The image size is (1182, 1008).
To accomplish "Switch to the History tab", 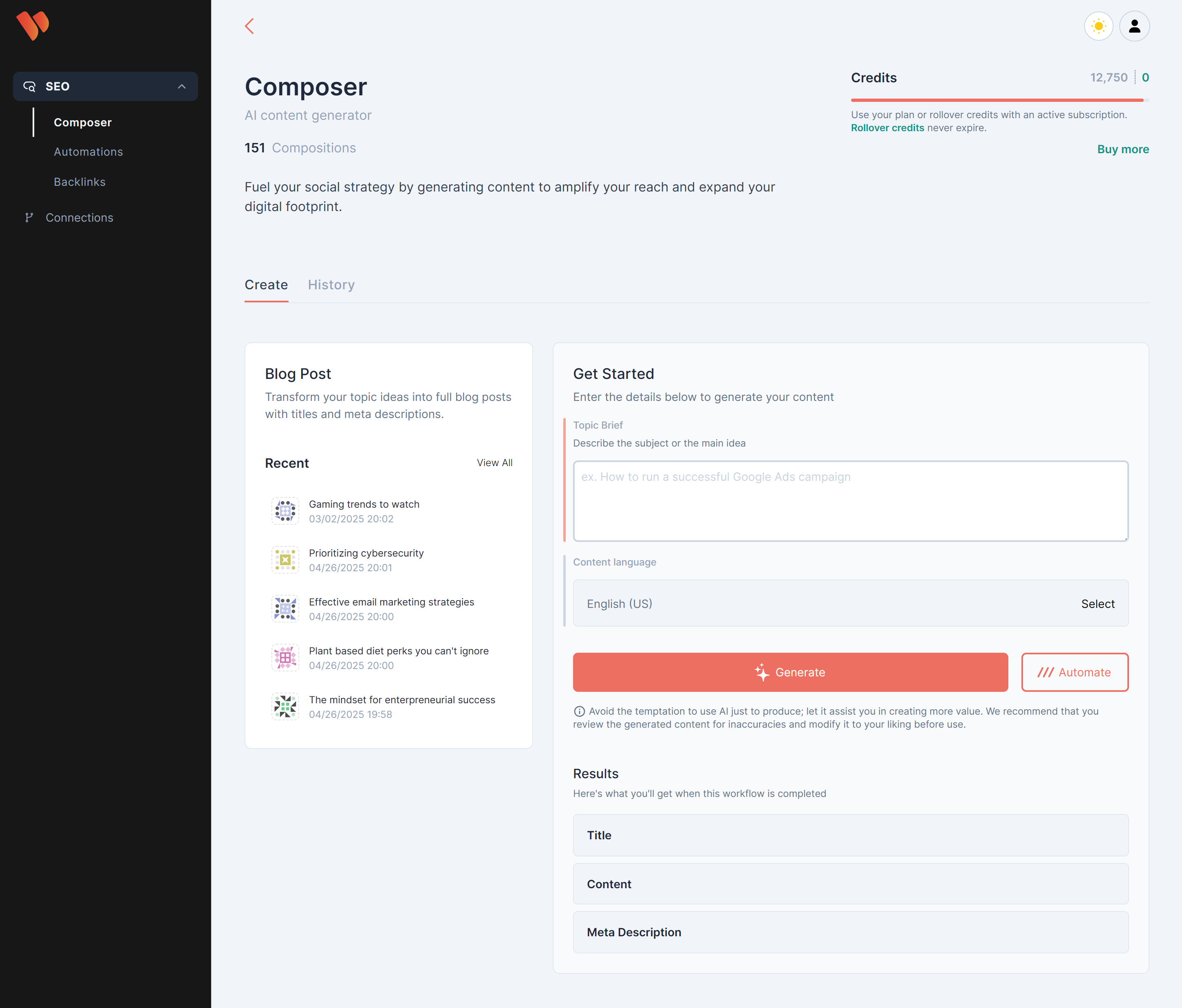I will pos(331,284).
